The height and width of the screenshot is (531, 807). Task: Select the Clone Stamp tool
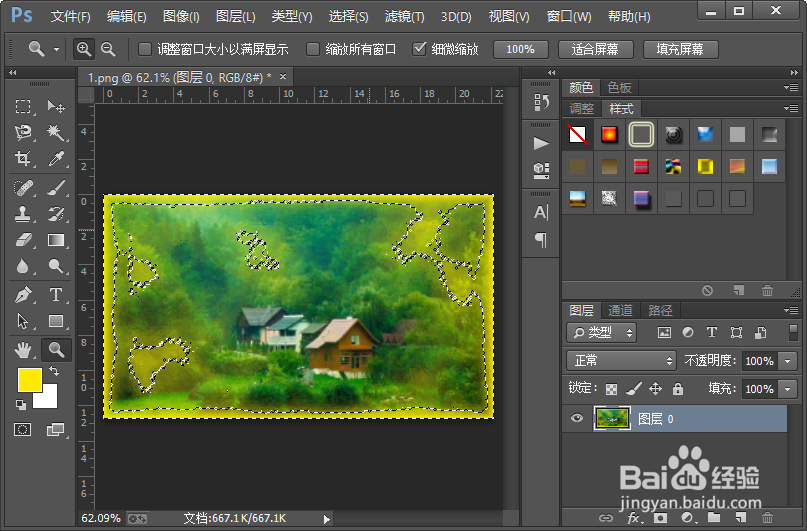pos(23,214)
